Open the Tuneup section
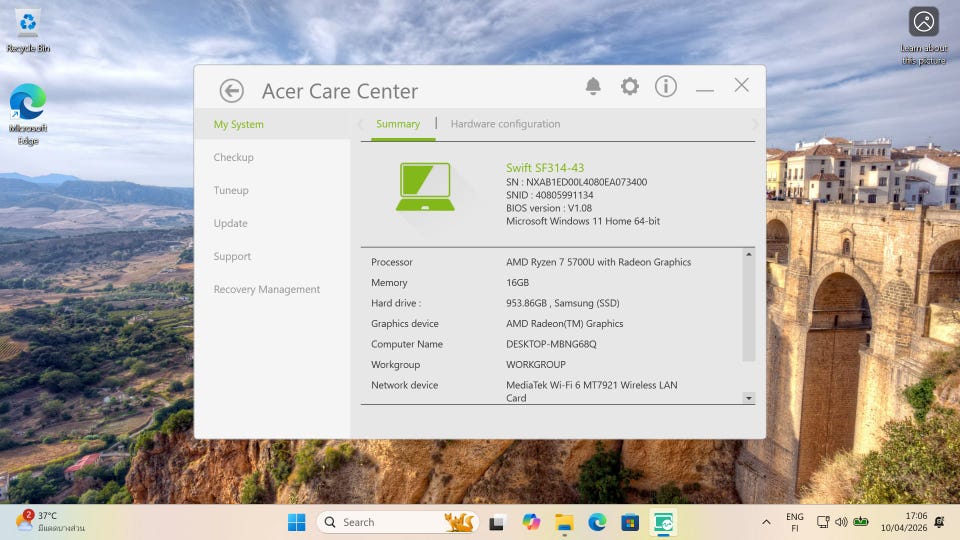 point(231,190)
